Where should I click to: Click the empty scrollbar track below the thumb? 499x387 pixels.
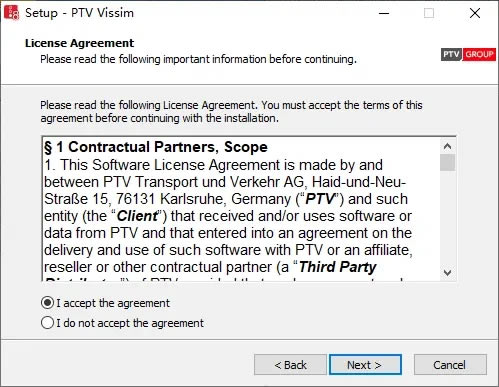pyautogui.click(x=448, y=218)
